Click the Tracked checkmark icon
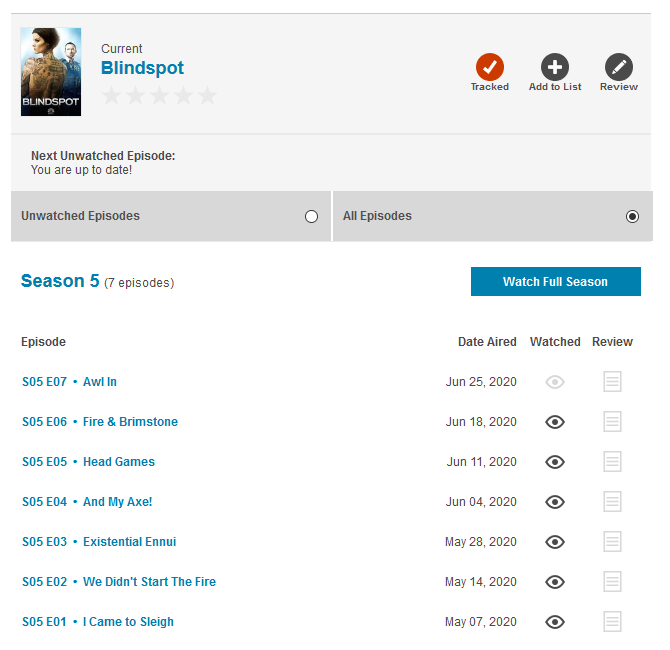This screenshot has width=670, height=650. [490, 68]
